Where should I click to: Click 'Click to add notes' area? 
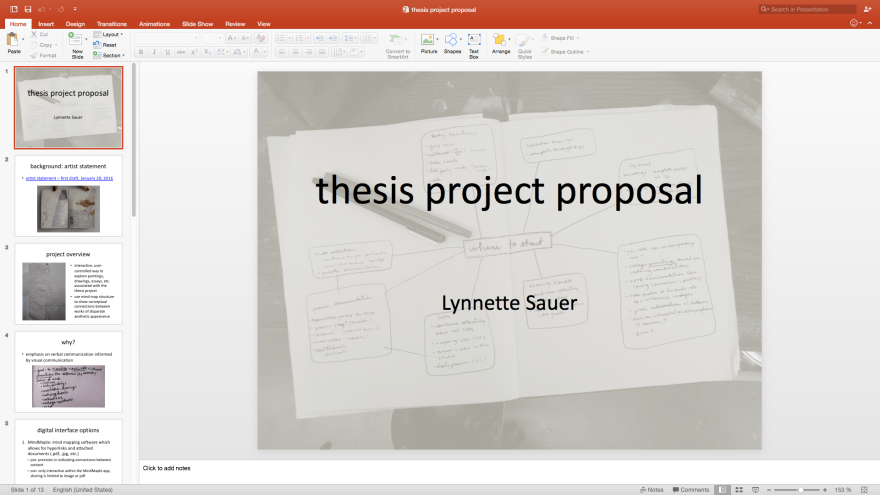pos(167,468)
